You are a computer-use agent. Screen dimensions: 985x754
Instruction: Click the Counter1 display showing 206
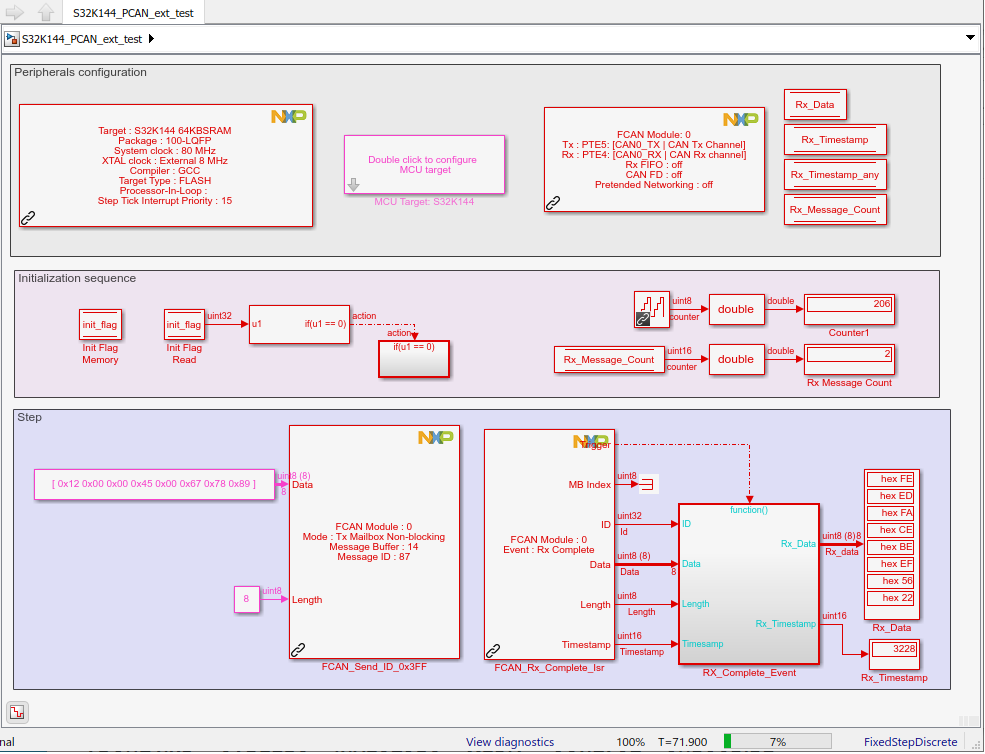[x=849, y=310]
